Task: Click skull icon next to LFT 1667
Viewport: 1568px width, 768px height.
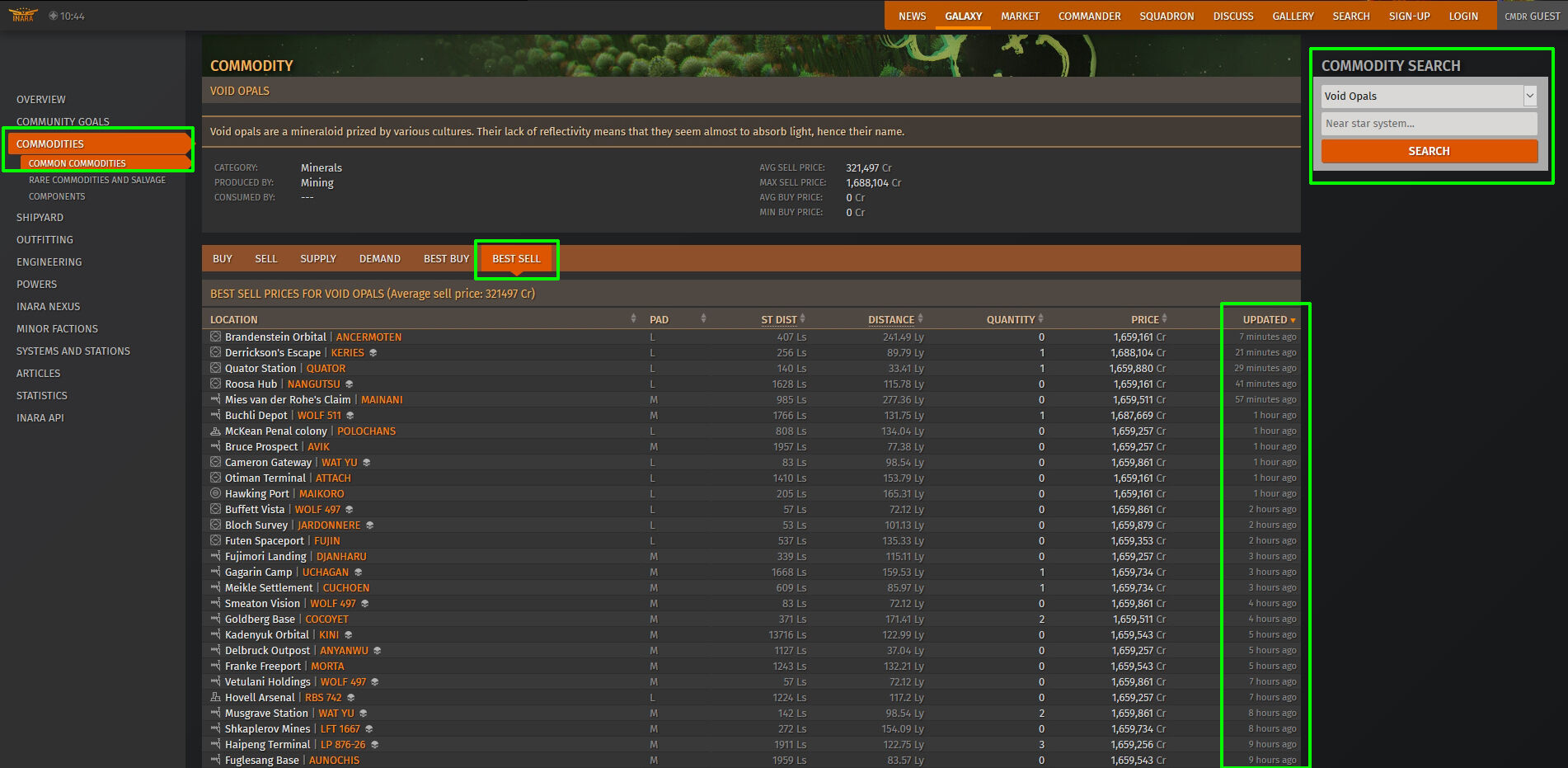Action: tap(369, 729)
